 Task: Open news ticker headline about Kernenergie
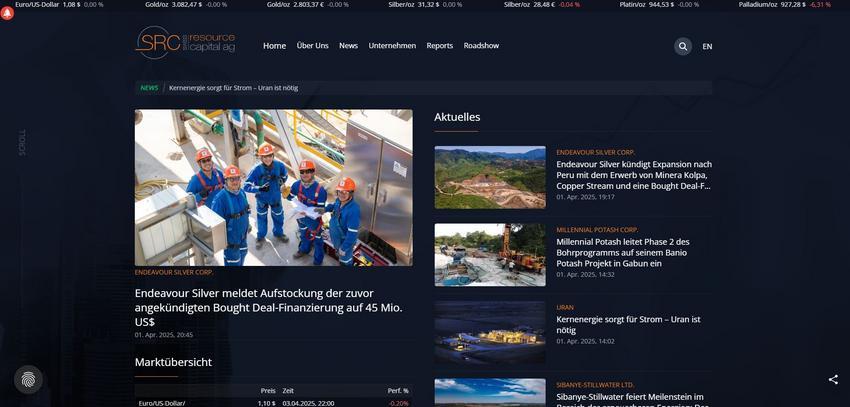pyautogui.click(x=234, y=88)
